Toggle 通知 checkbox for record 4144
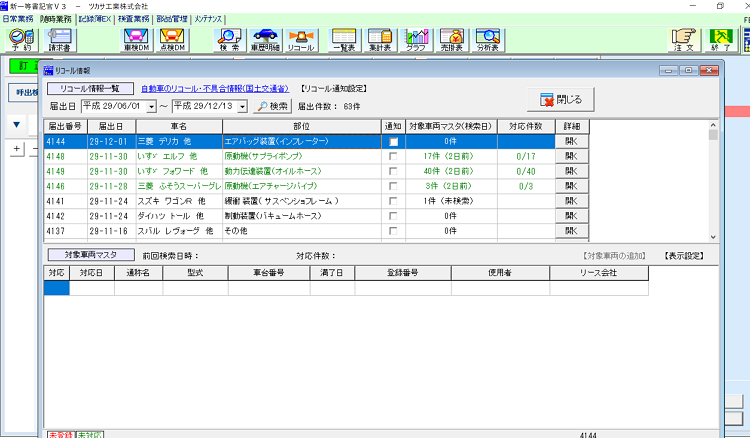Image resolution: width=750 pixels, height=438 pixels. click(393, 142)
